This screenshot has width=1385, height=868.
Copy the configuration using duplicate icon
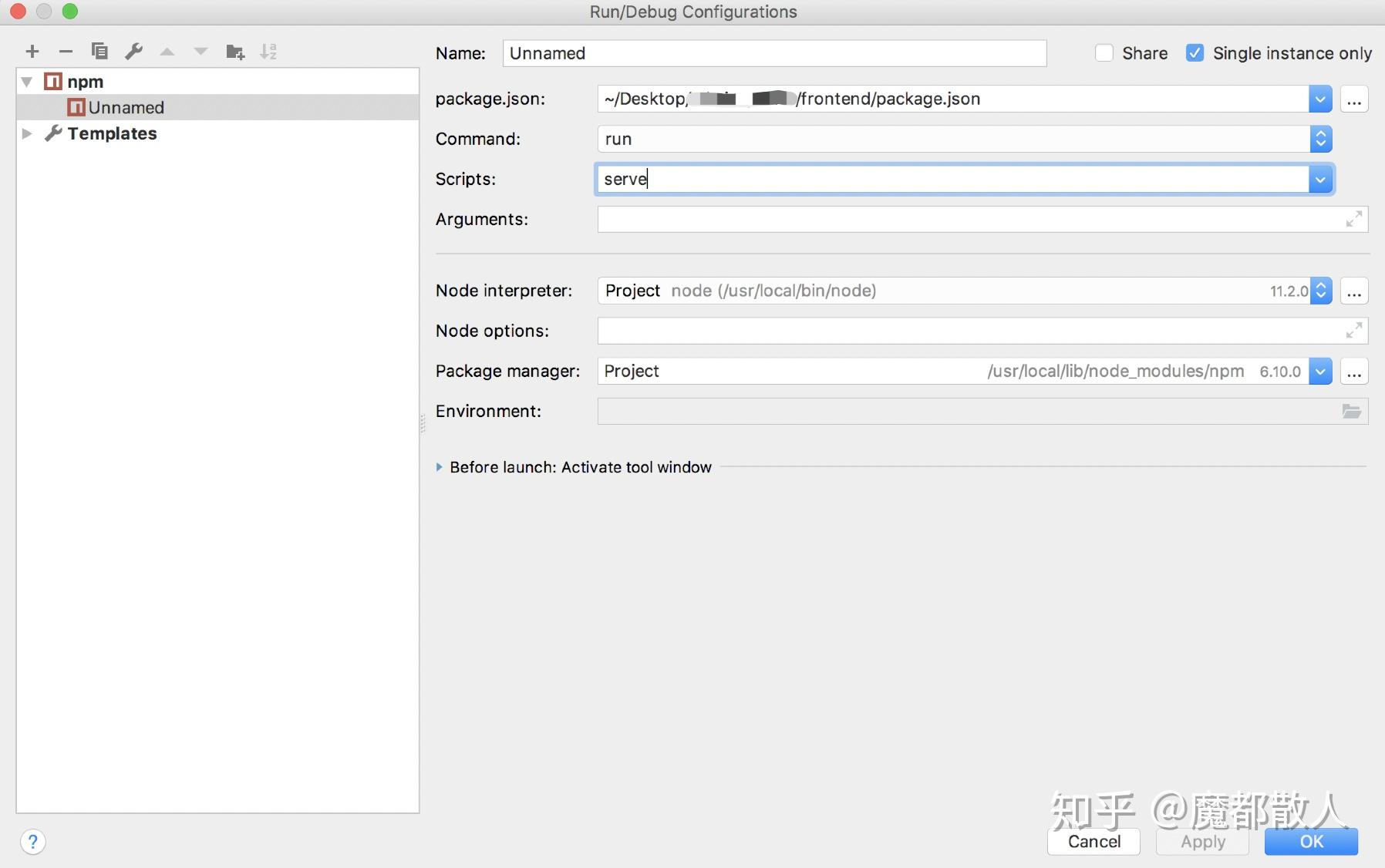click(99, 52)
